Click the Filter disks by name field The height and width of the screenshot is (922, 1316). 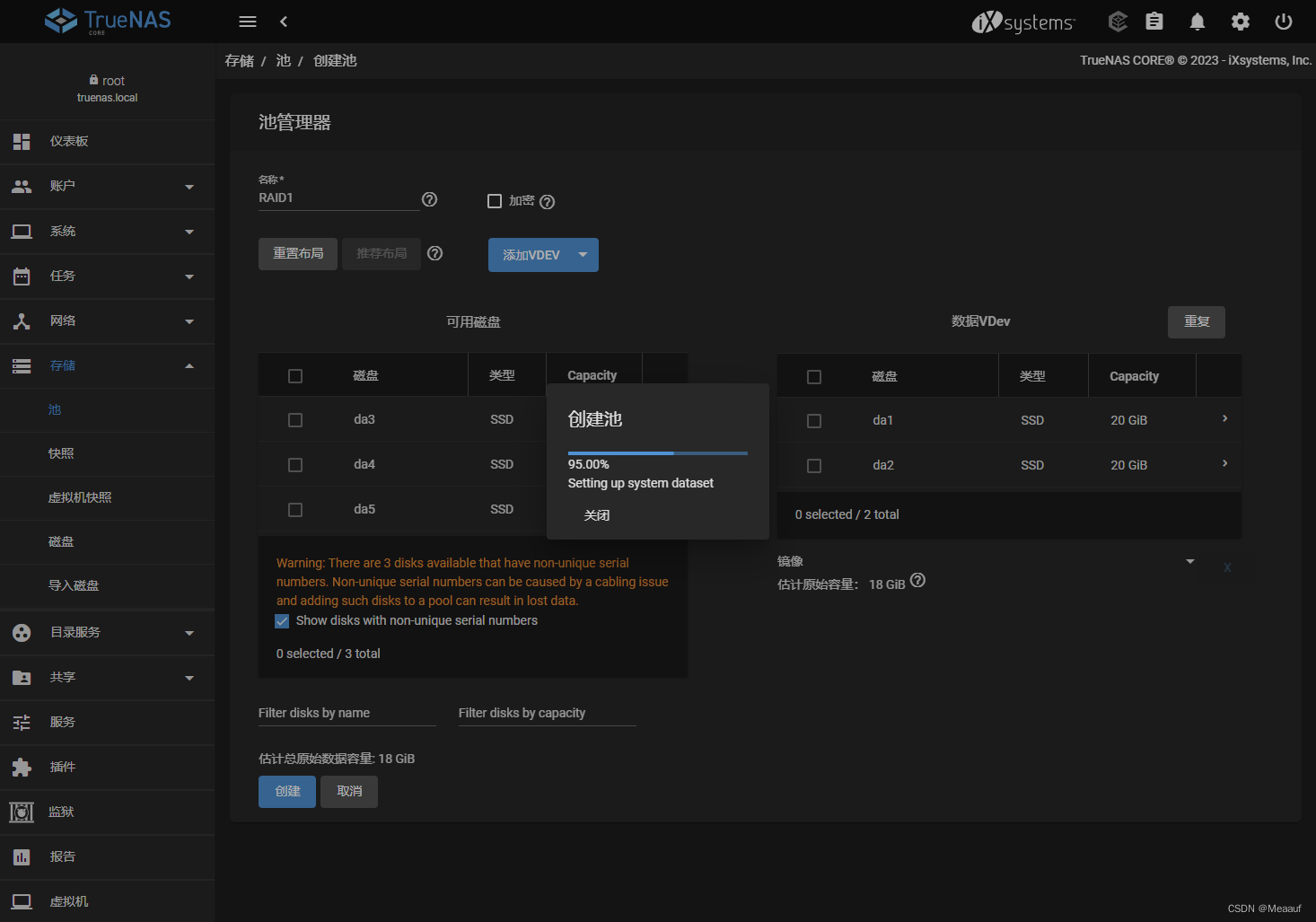347,713
